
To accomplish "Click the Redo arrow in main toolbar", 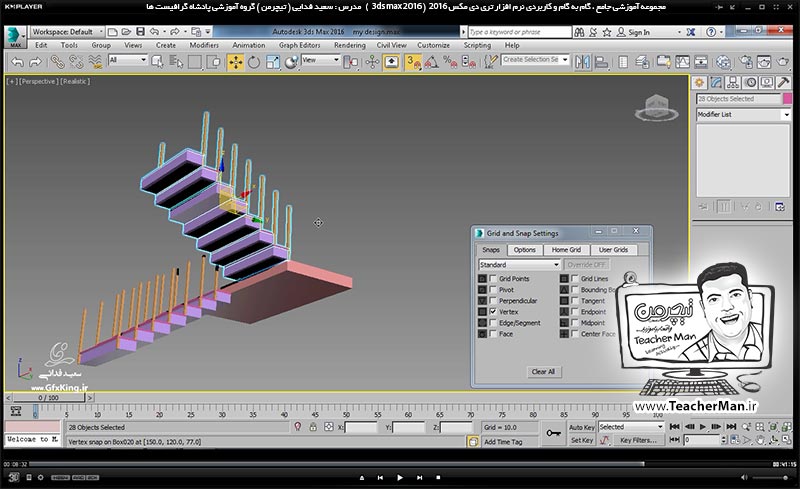I will click(35, 62).
